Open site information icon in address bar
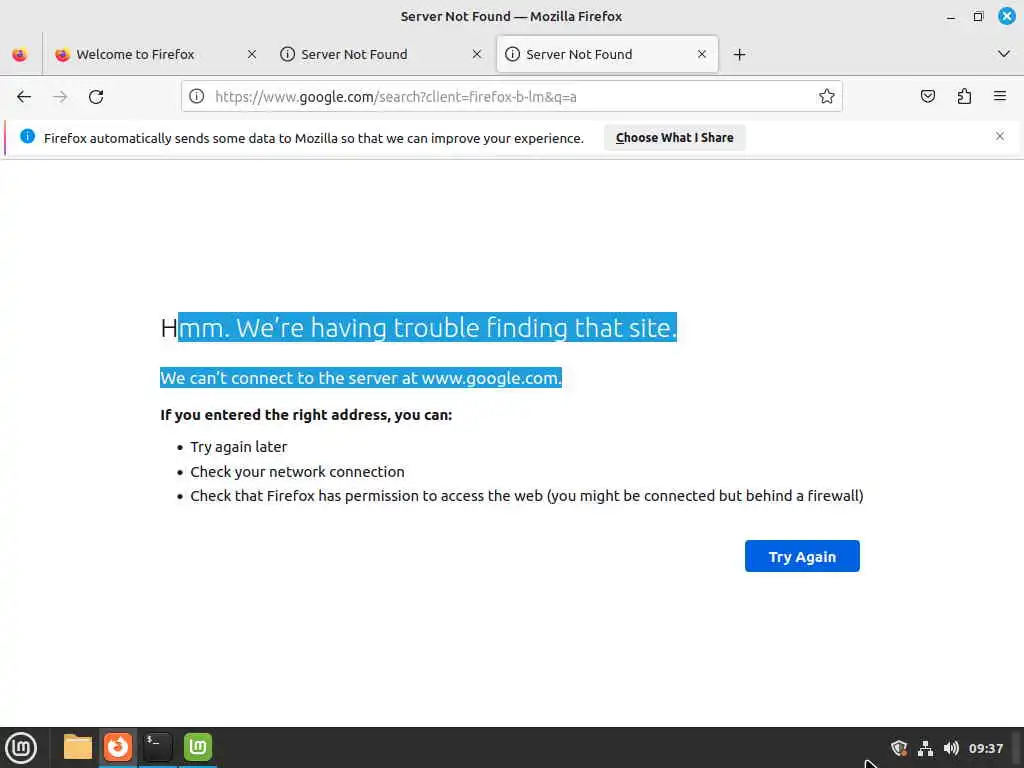 coord(197,97)
